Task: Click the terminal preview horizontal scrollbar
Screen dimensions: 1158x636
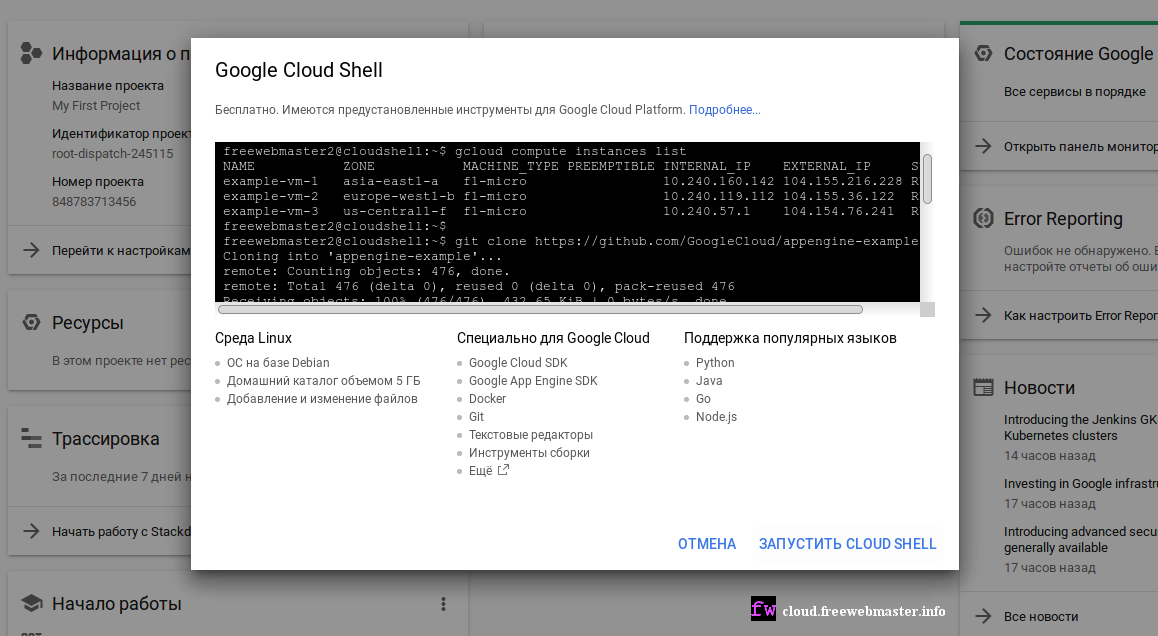Action: pyautogui.click(x=540, y=310)
